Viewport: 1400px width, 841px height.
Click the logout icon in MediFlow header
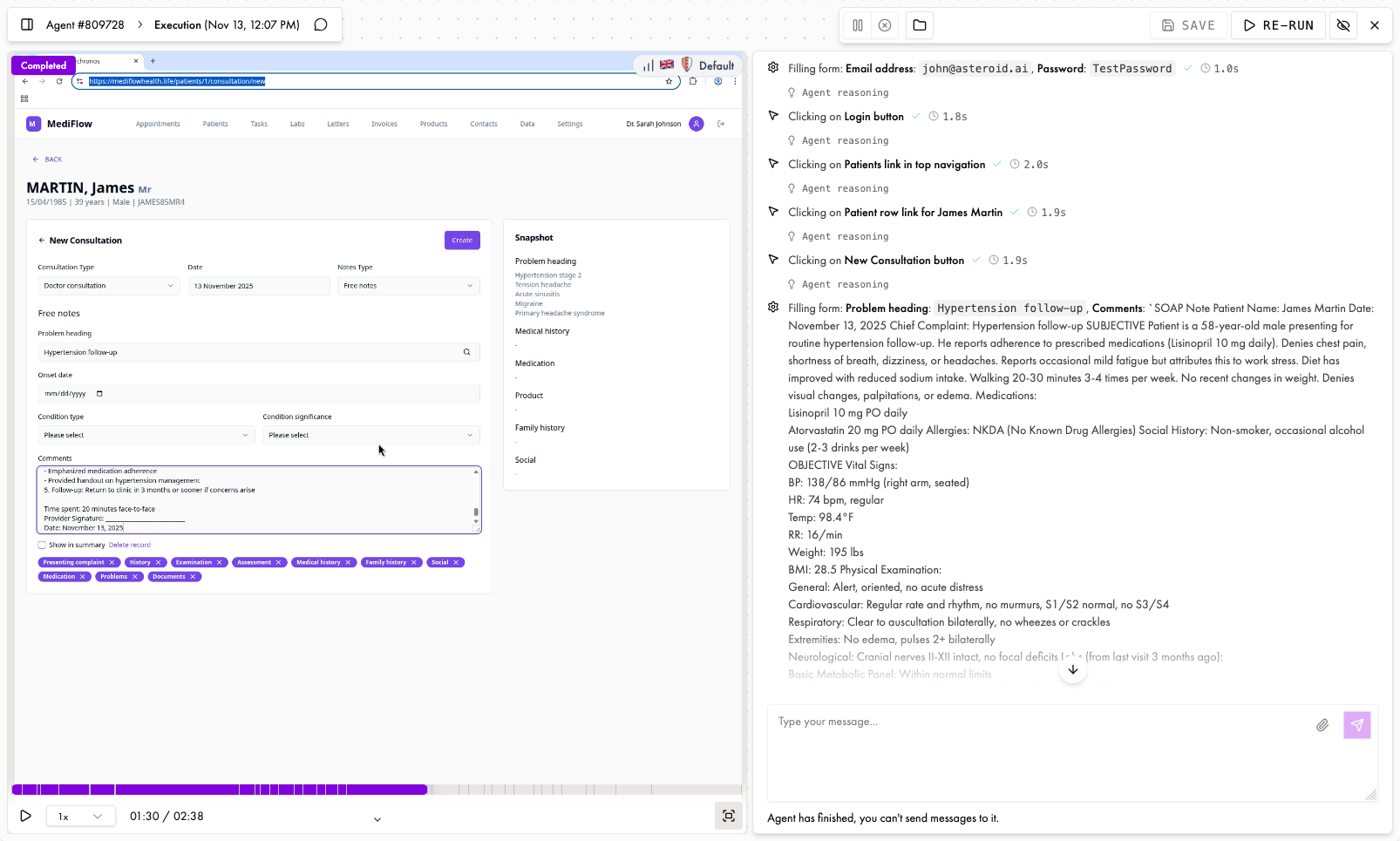[721, 124]
